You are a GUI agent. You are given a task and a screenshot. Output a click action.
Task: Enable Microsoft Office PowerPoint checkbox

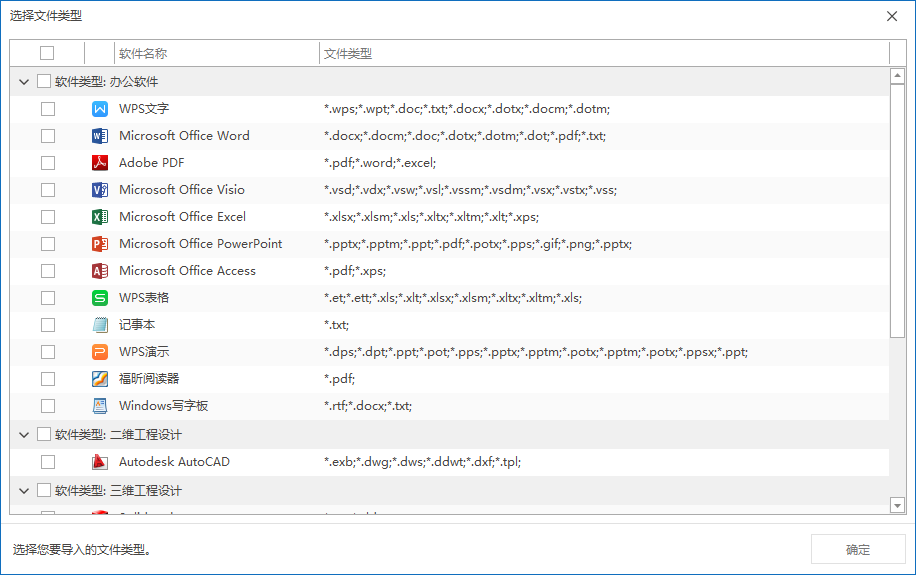pos(48,244)
